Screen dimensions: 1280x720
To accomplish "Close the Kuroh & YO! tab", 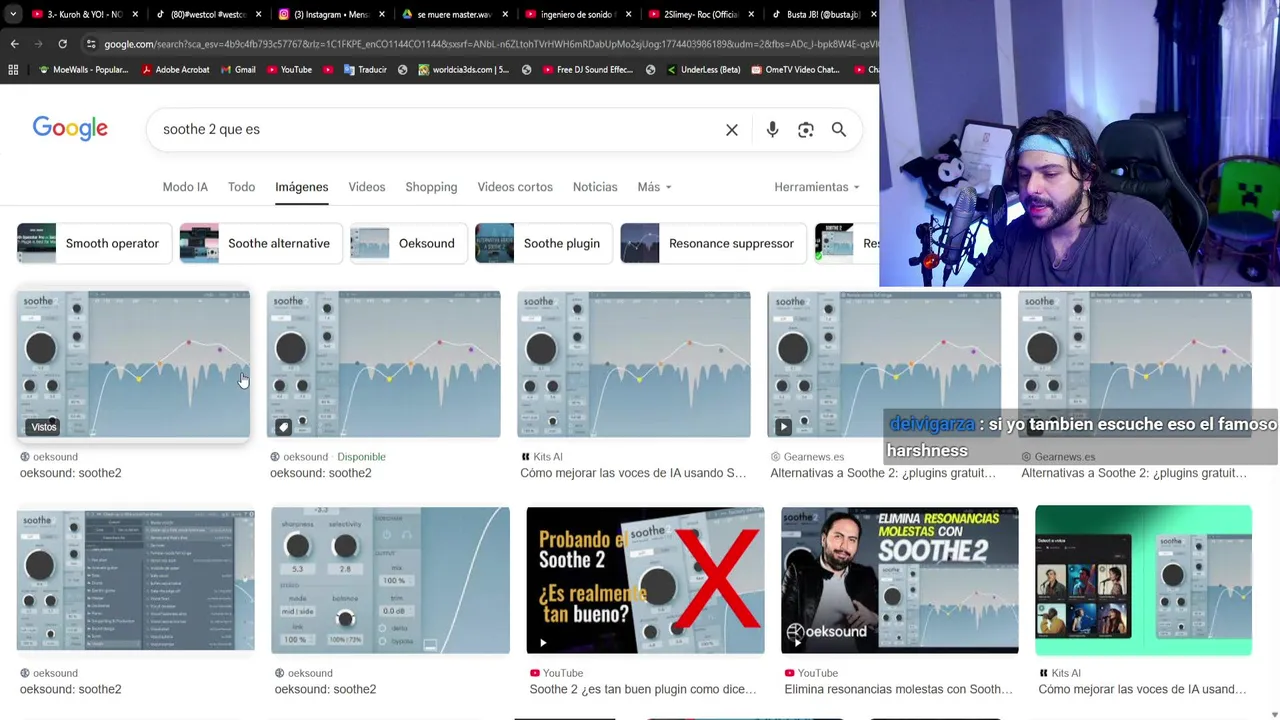I will coord(134,15).
